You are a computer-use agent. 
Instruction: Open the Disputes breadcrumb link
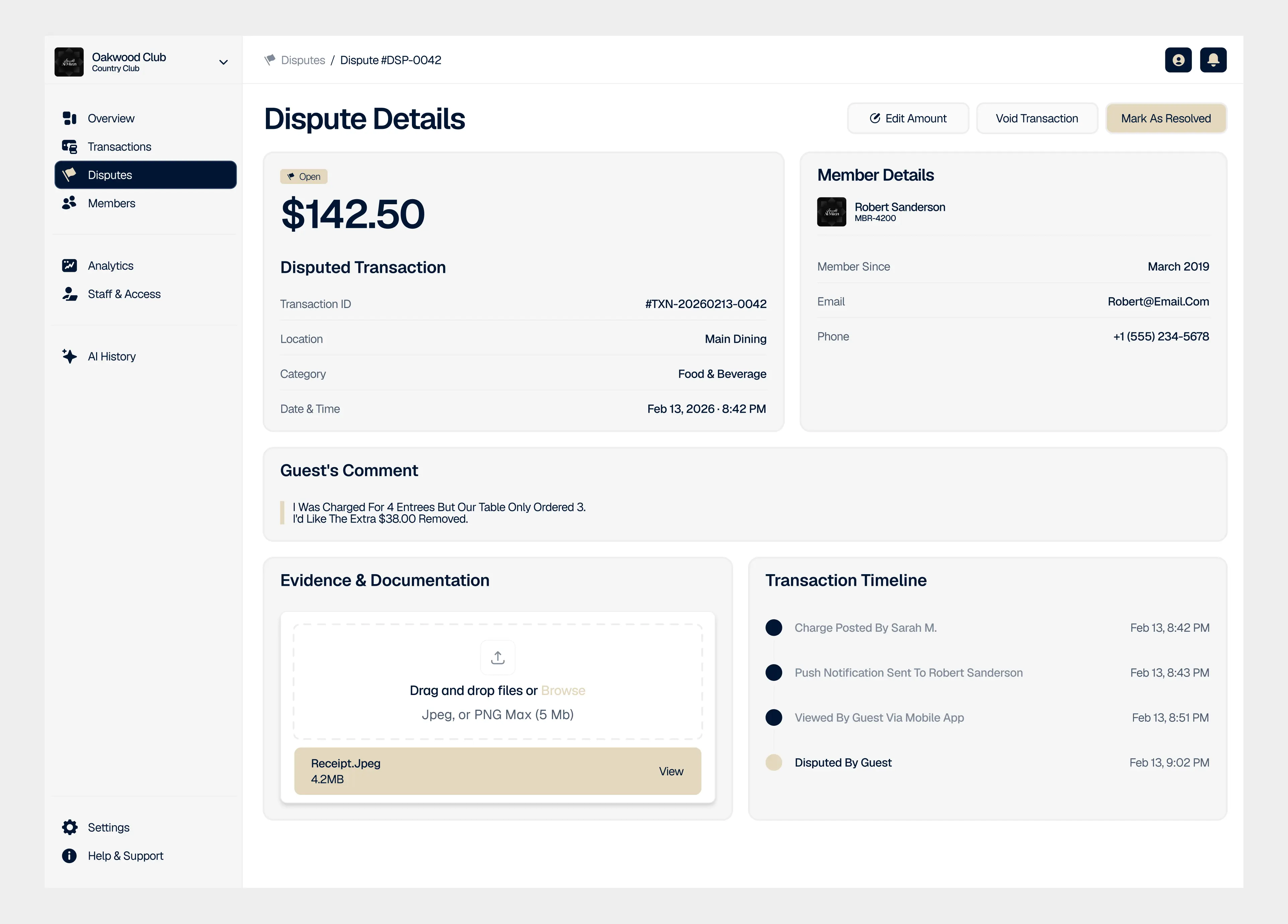303,60
